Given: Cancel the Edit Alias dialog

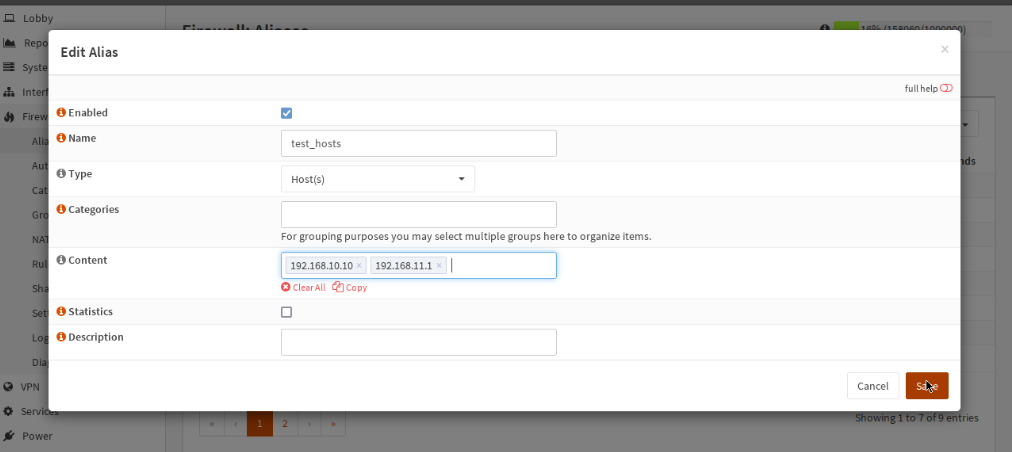Looking at the screenshot, I should [873, 385].
